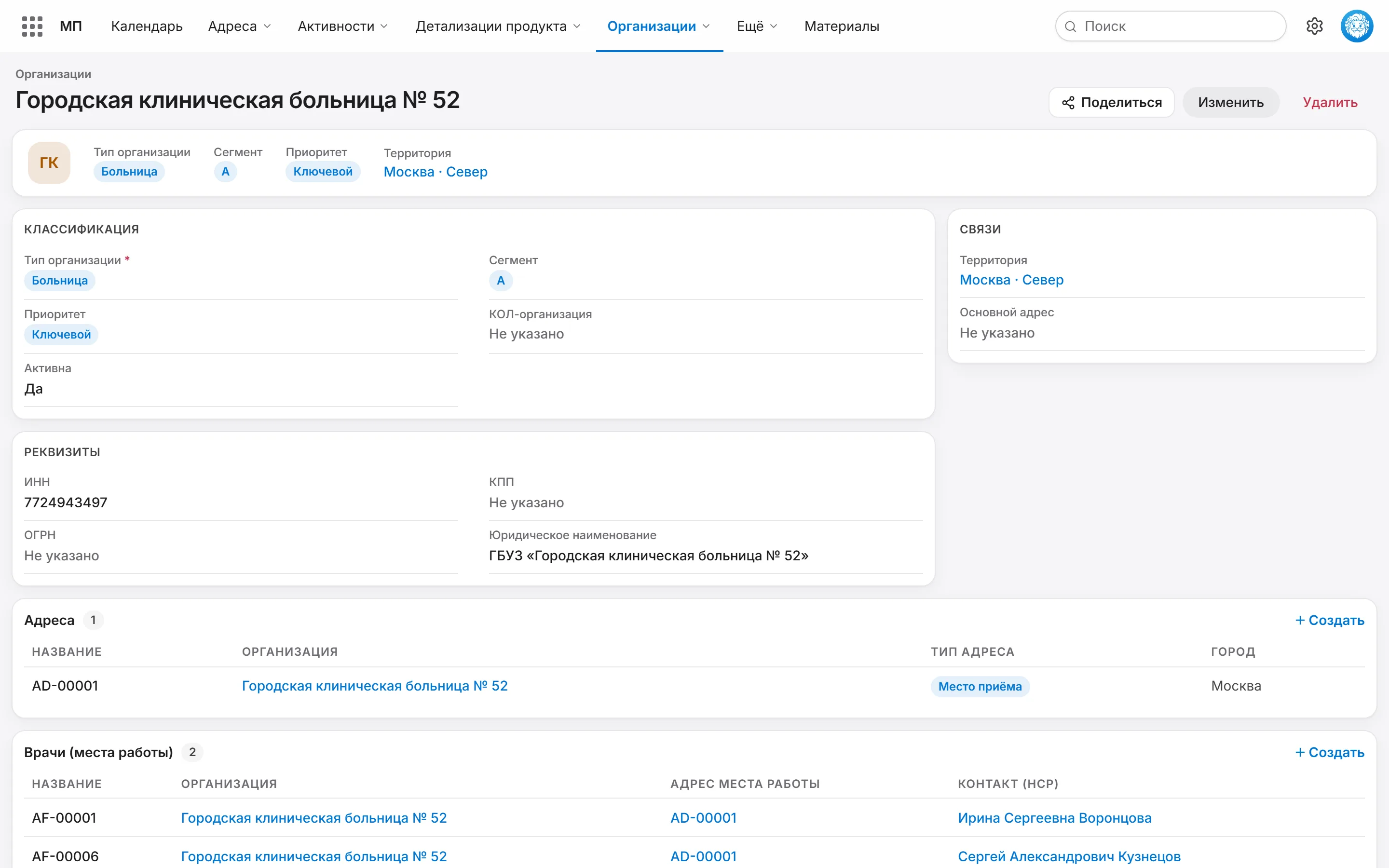Open organization link in the AF-00001 row

314,818
